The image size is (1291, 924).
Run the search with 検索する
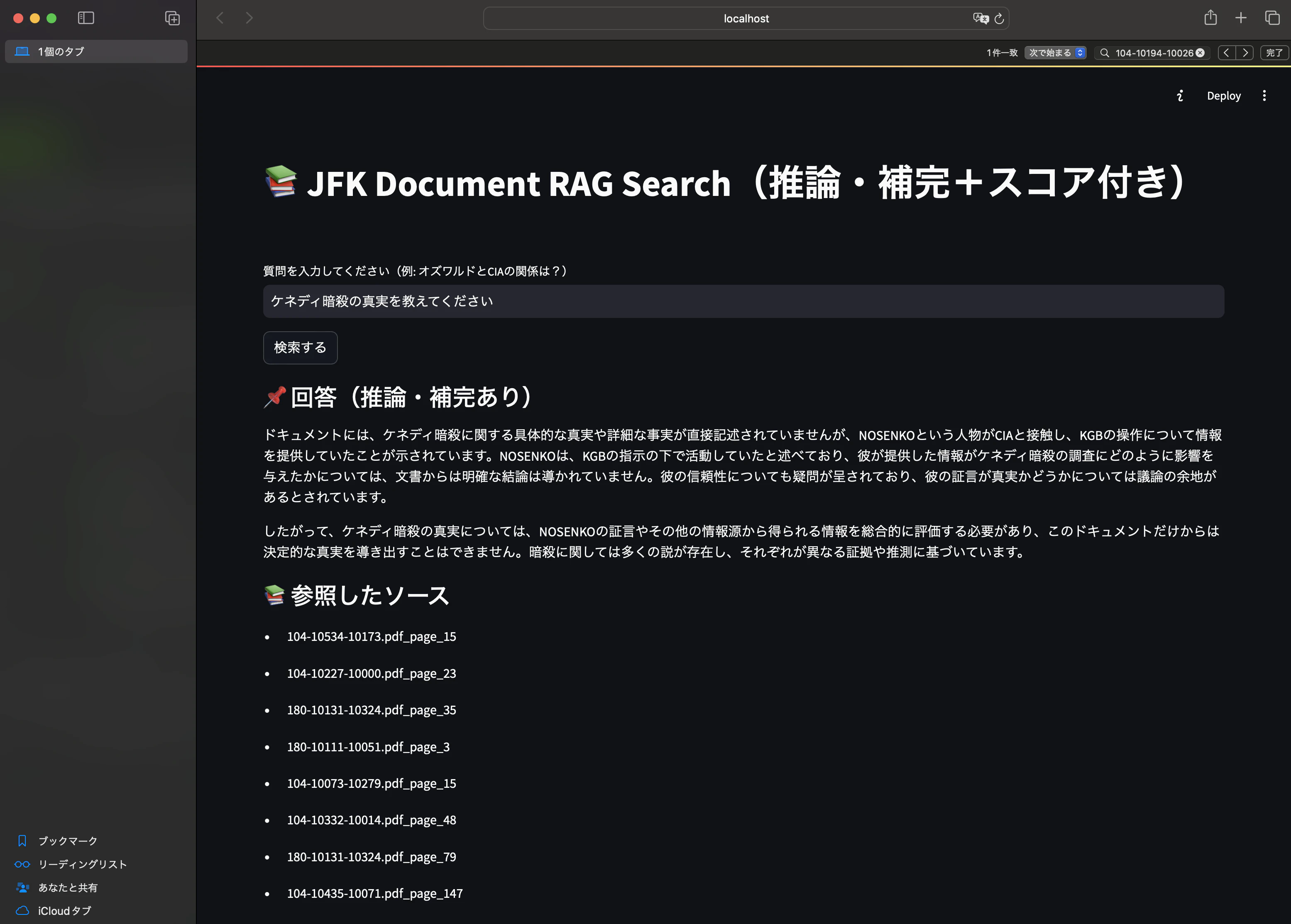point(301,347)
